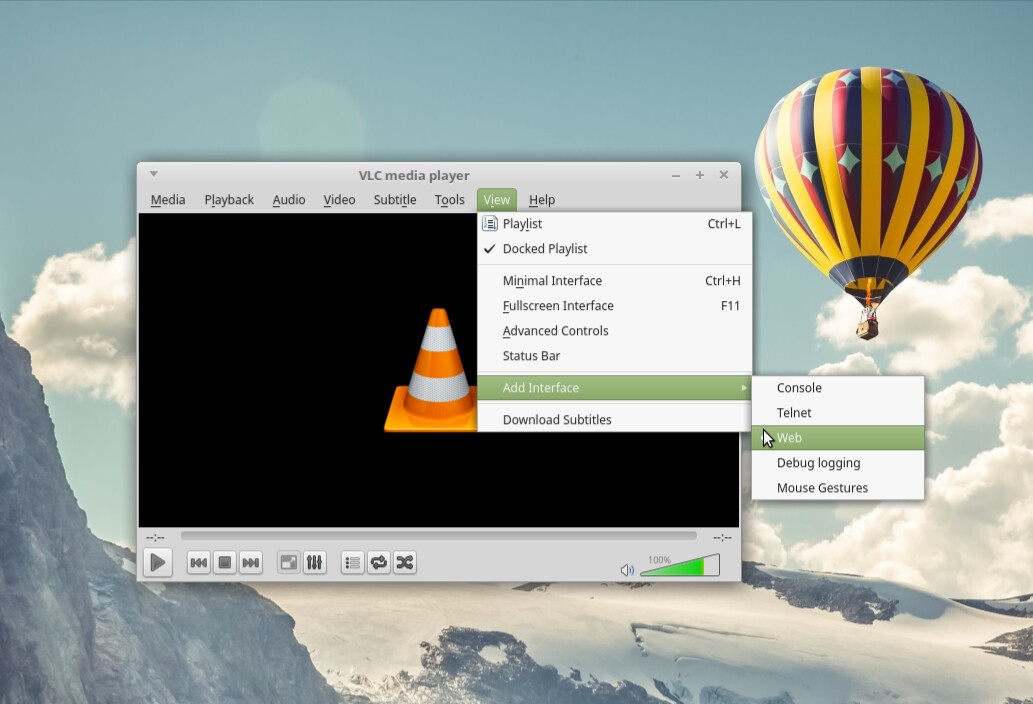
Task: Skip to next track icon
Action: pyautogui.click(x=250, y=562)
